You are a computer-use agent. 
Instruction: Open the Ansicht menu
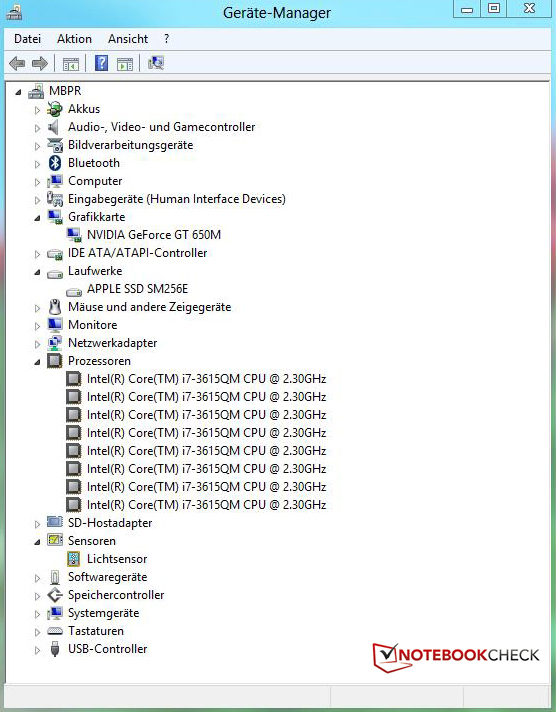coord(128,39)
